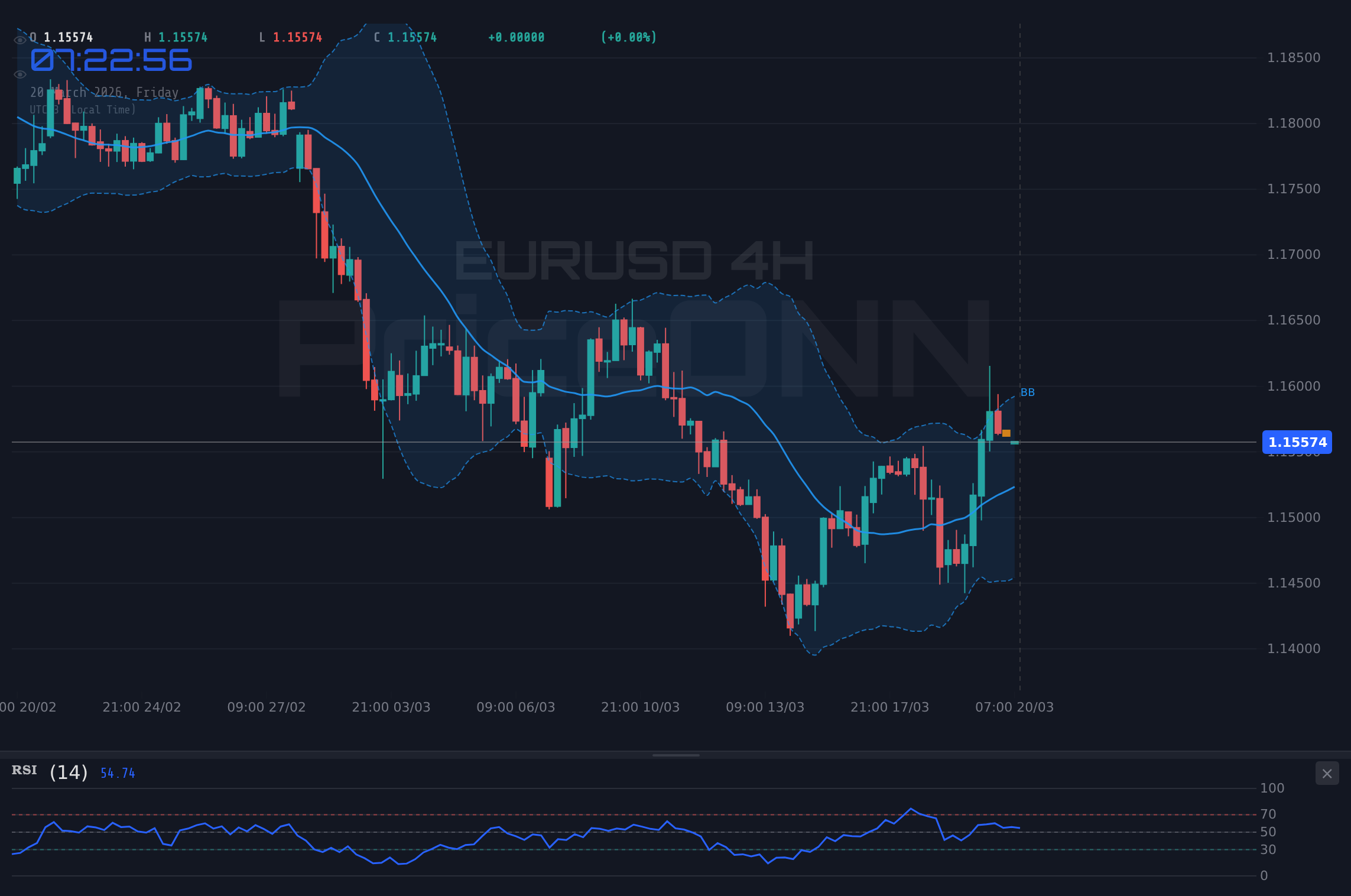1351x896 pixels.
Task: Open date options by clicking 20 March 2026, Friday
Action: tap(104, 92)
